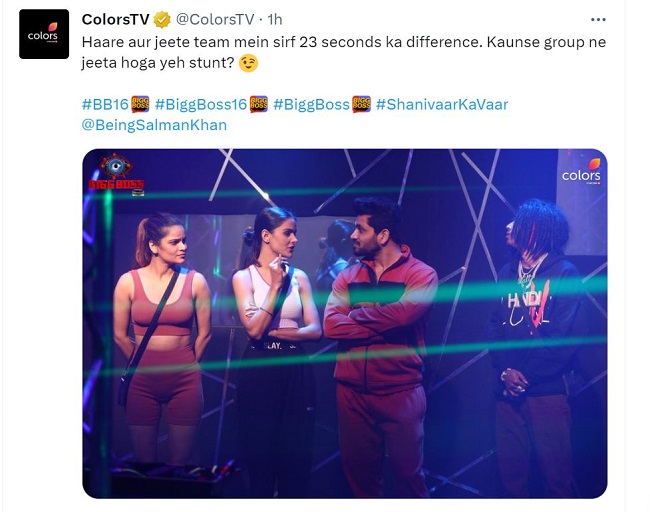
Task: Open the #ShanivaarKaVaar hashtag
Action: tap(442, 104)
